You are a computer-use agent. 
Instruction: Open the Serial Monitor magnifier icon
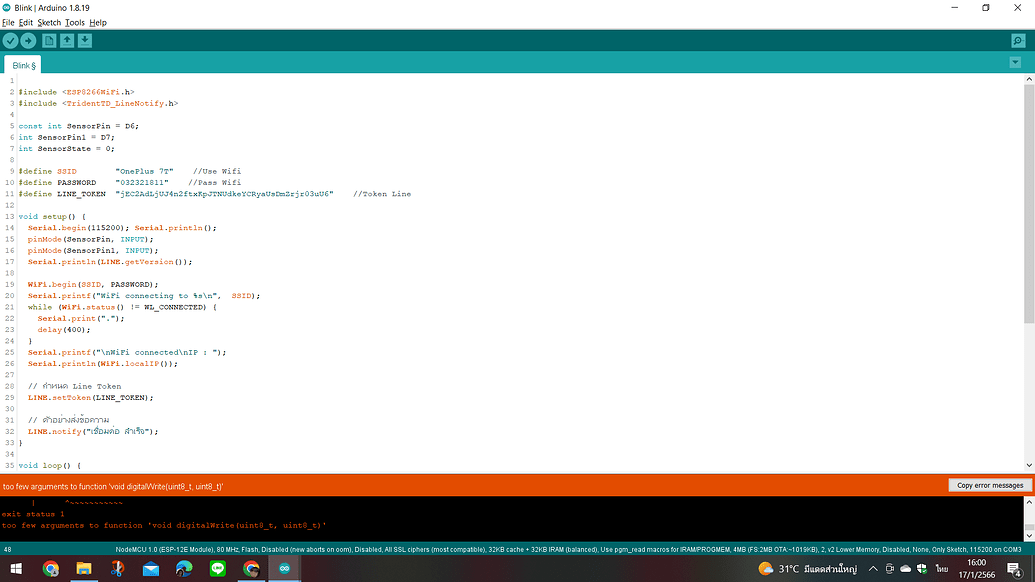[x=1018, y=41]
